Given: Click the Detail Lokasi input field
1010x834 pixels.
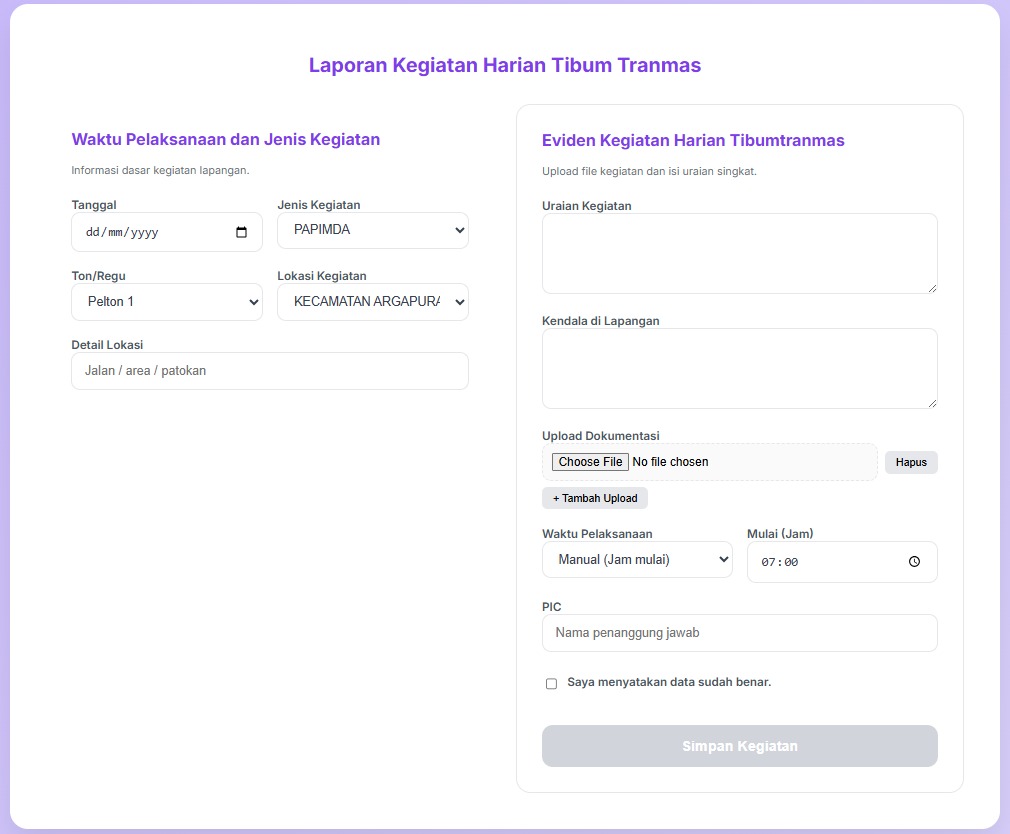Looking at the screenshot, I should (x=269, y=371).
